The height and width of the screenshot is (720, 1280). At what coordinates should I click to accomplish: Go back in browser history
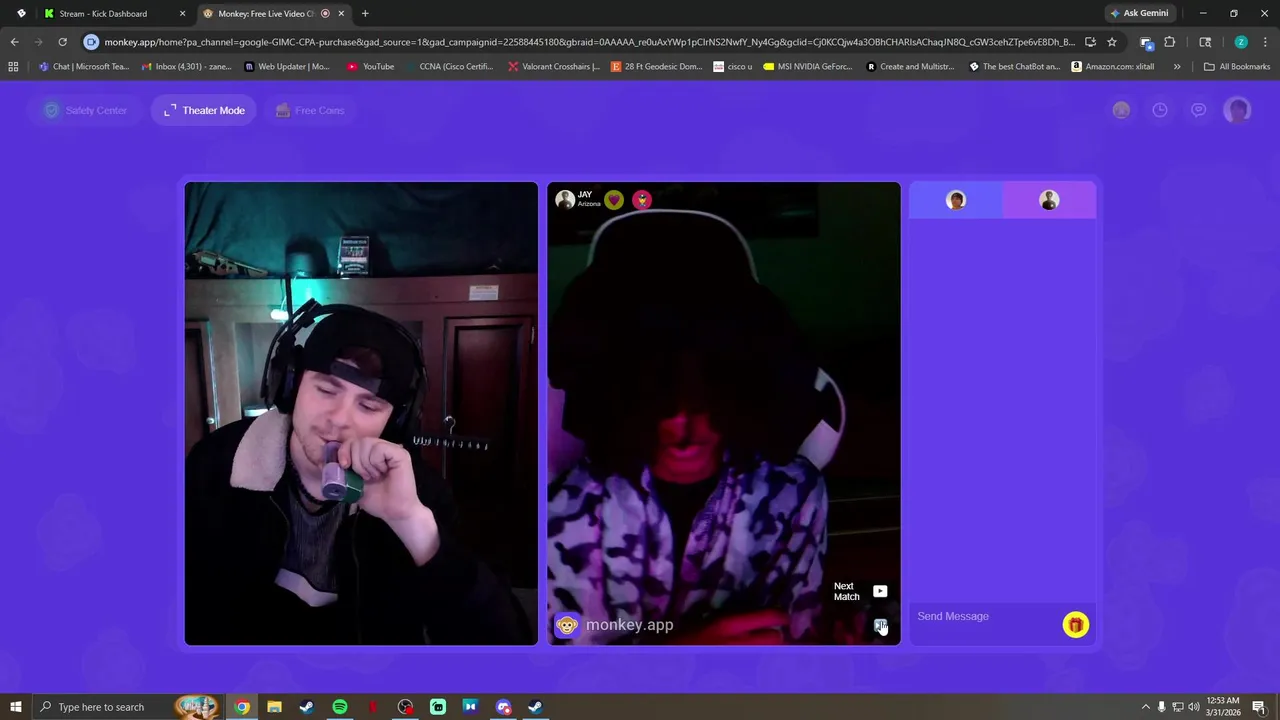pyautogui.click(x=14, y=42)
